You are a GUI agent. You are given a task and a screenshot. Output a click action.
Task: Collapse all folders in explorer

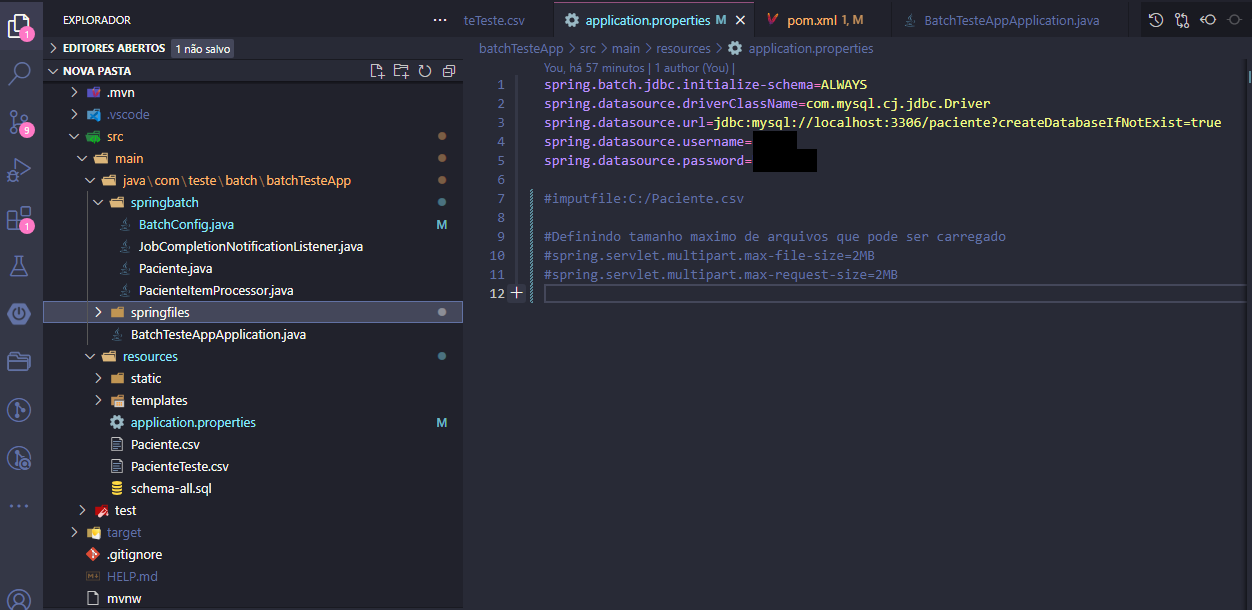click(449, 71)
